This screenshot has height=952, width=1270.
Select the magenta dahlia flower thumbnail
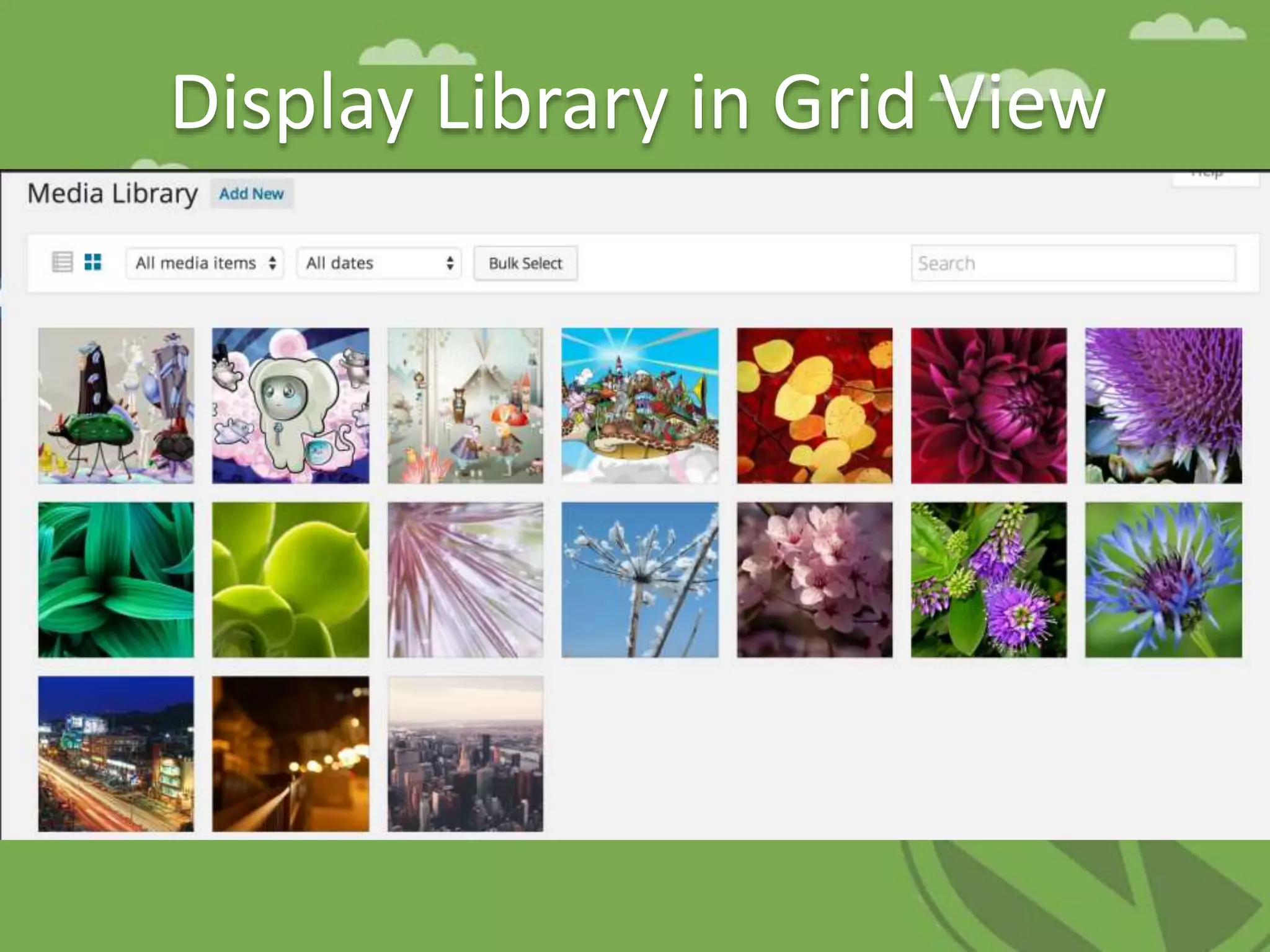coord(989,406)
